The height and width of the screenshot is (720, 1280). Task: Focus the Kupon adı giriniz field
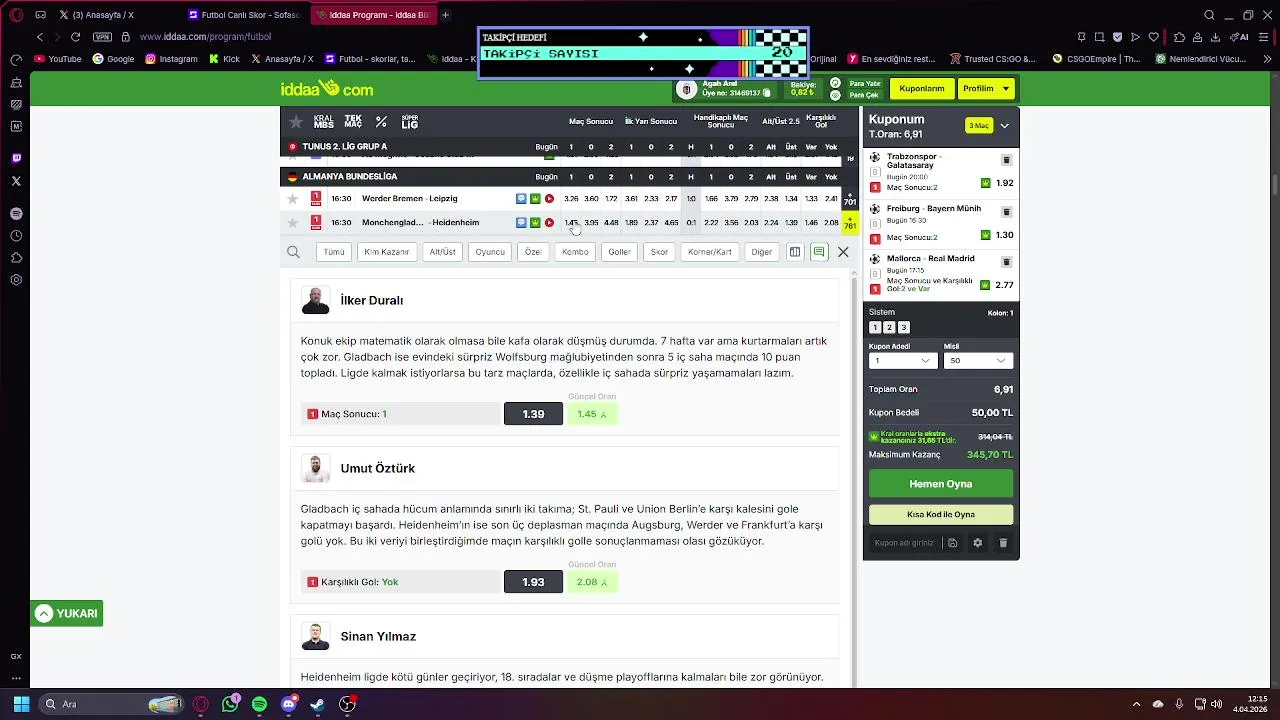pyautogui.click(x=906, y=543)
